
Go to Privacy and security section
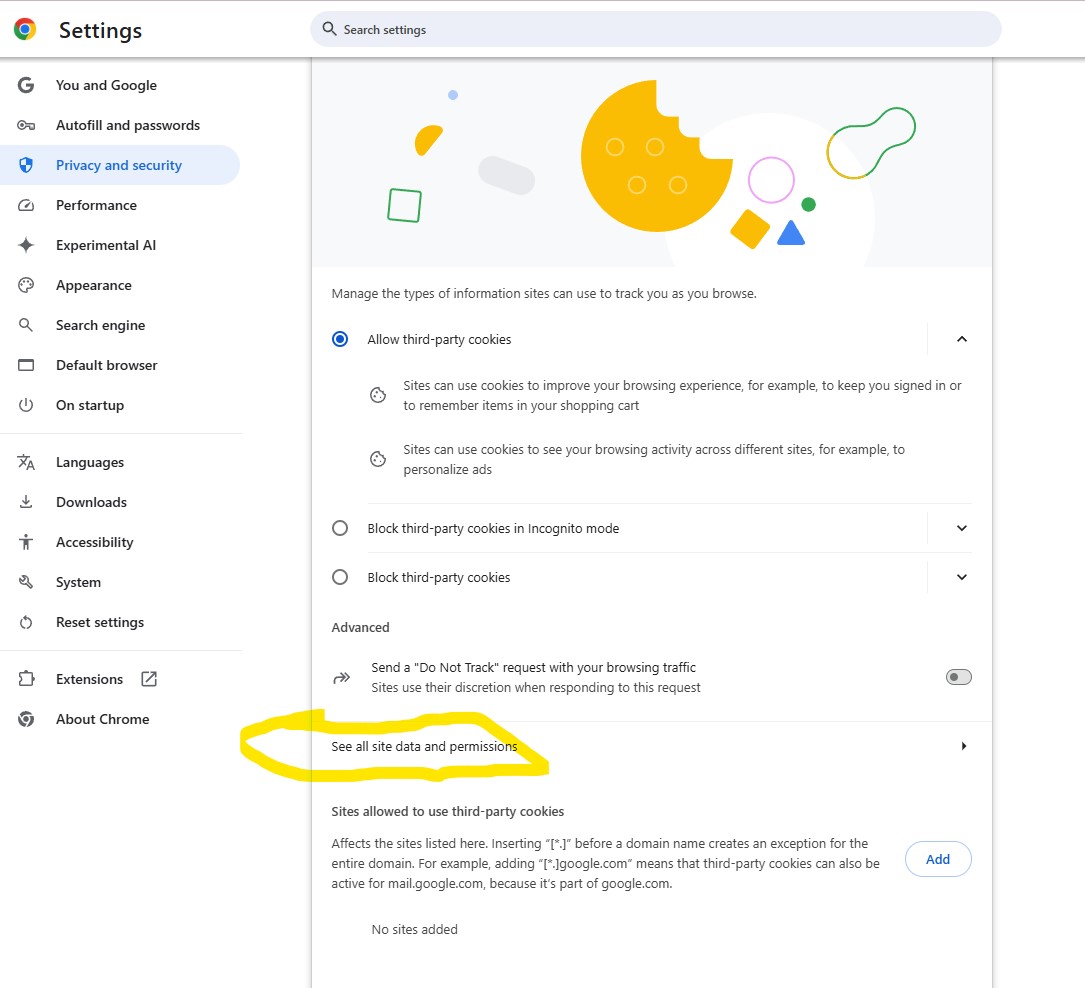click(x=120, y=165)
